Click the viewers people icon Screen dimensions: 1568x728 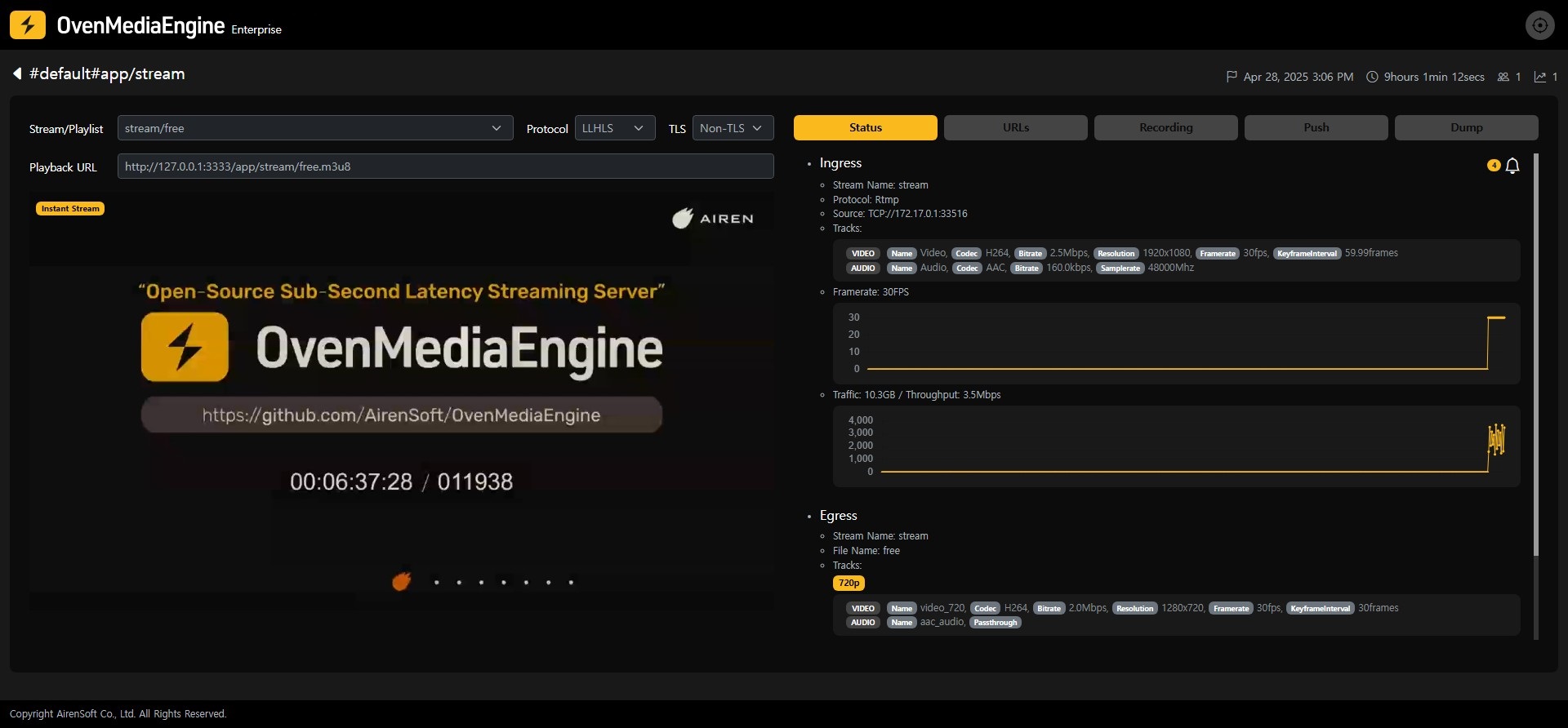(x=1503, y=77)
